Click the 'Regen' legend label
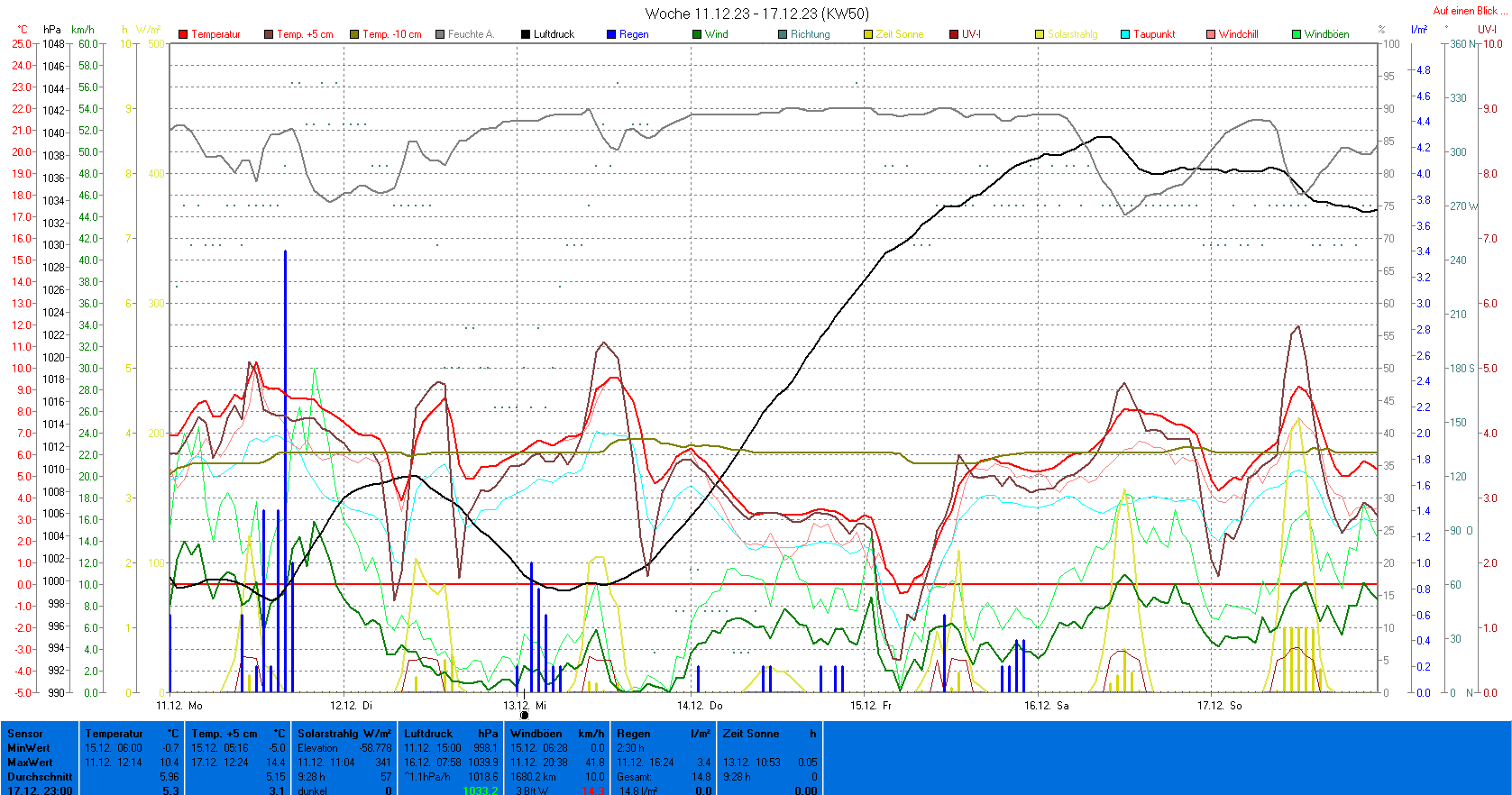The height and width of the screenshot is (795, 1512). 634,34
